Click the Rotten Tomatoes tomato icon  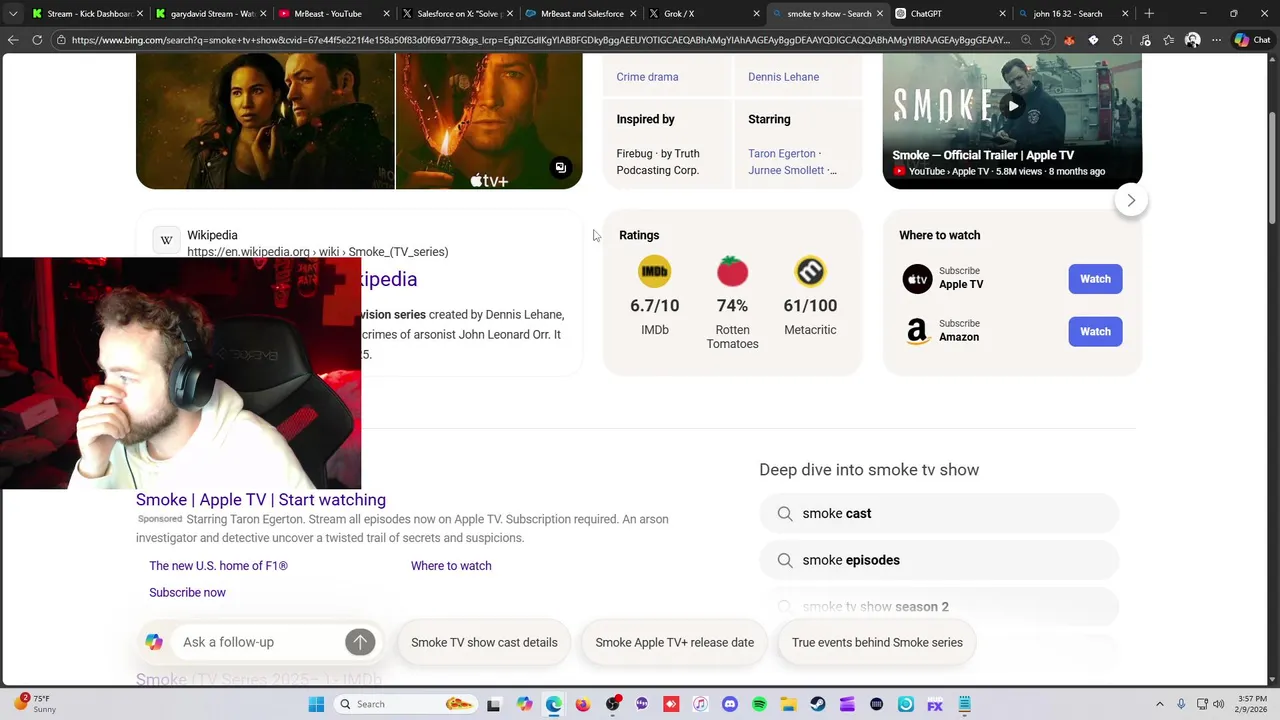point(732,271)
